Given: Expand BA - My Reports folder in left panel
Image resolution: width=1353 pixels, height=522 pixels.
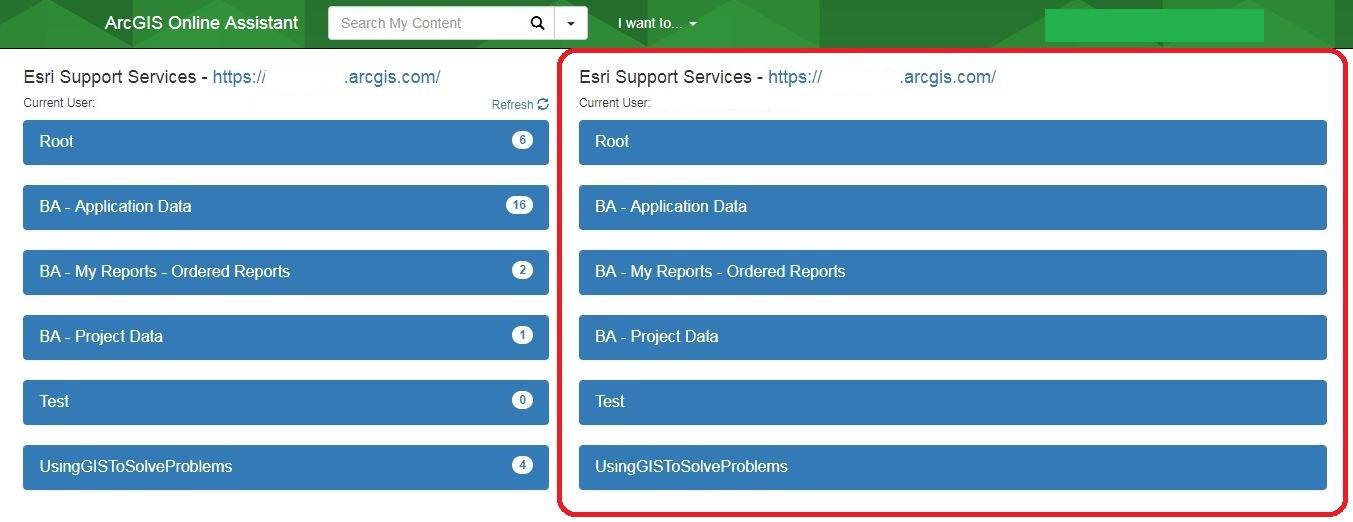Looking at the screenshot, I should point(286,272).
